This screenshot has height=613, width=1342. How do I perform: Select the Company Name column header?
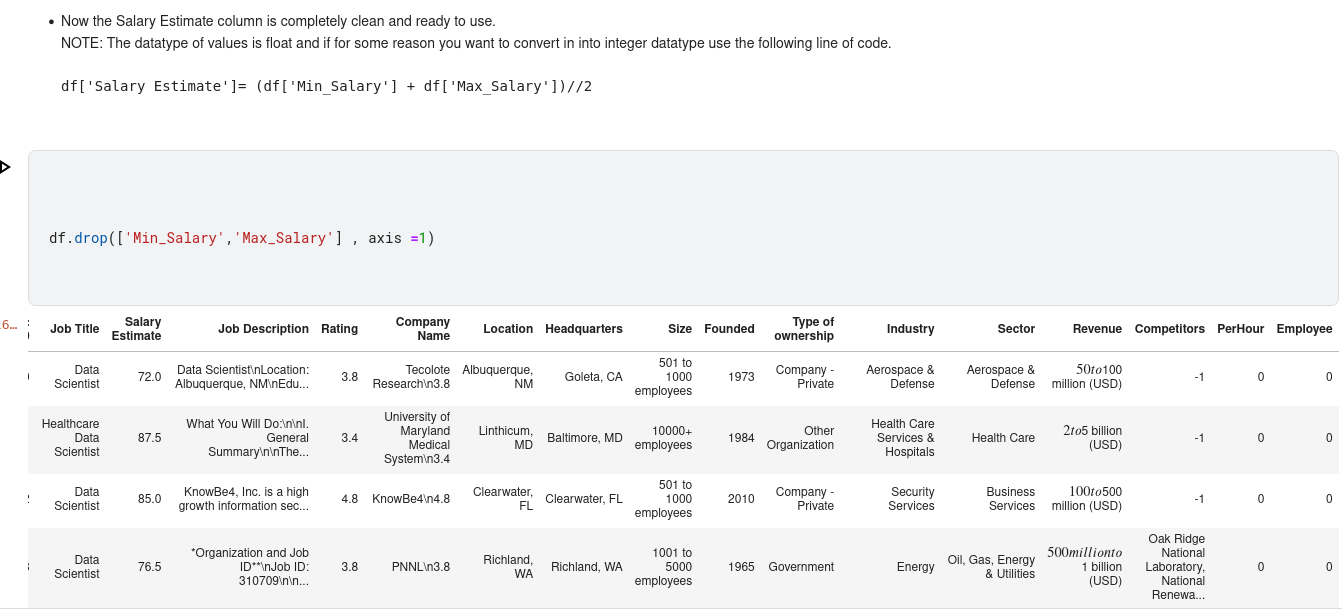click(x=422, y=329)
